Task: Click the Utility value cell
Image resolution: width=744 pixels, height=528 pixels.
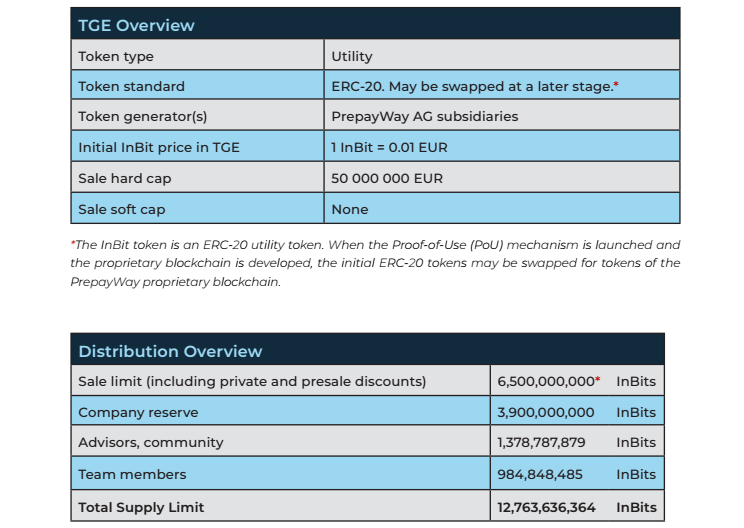Action: [x=502, y=55]
